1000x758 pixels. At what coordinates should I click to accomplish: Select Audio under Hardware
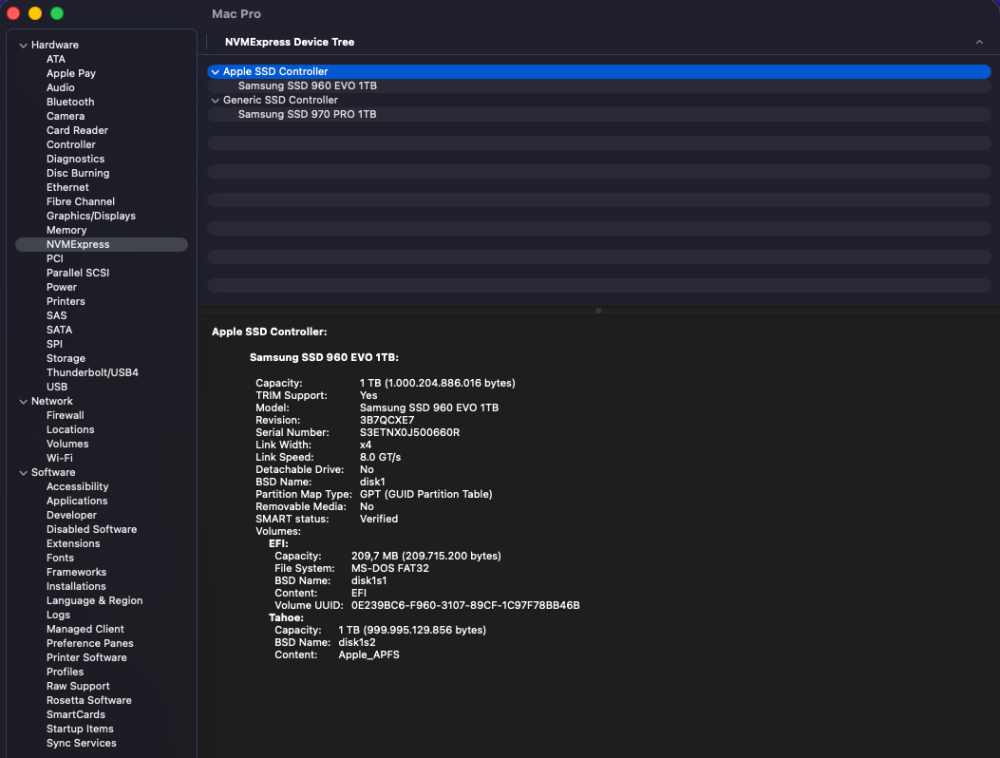click(61, 88)
